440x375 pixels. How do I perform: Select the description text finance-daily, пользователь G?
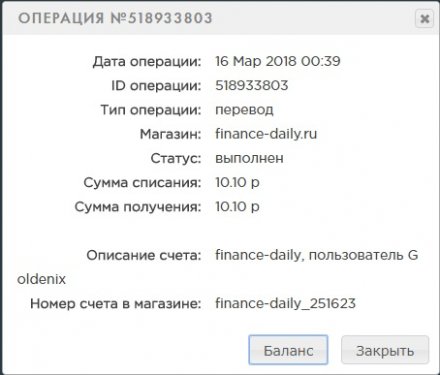point(317,255)
